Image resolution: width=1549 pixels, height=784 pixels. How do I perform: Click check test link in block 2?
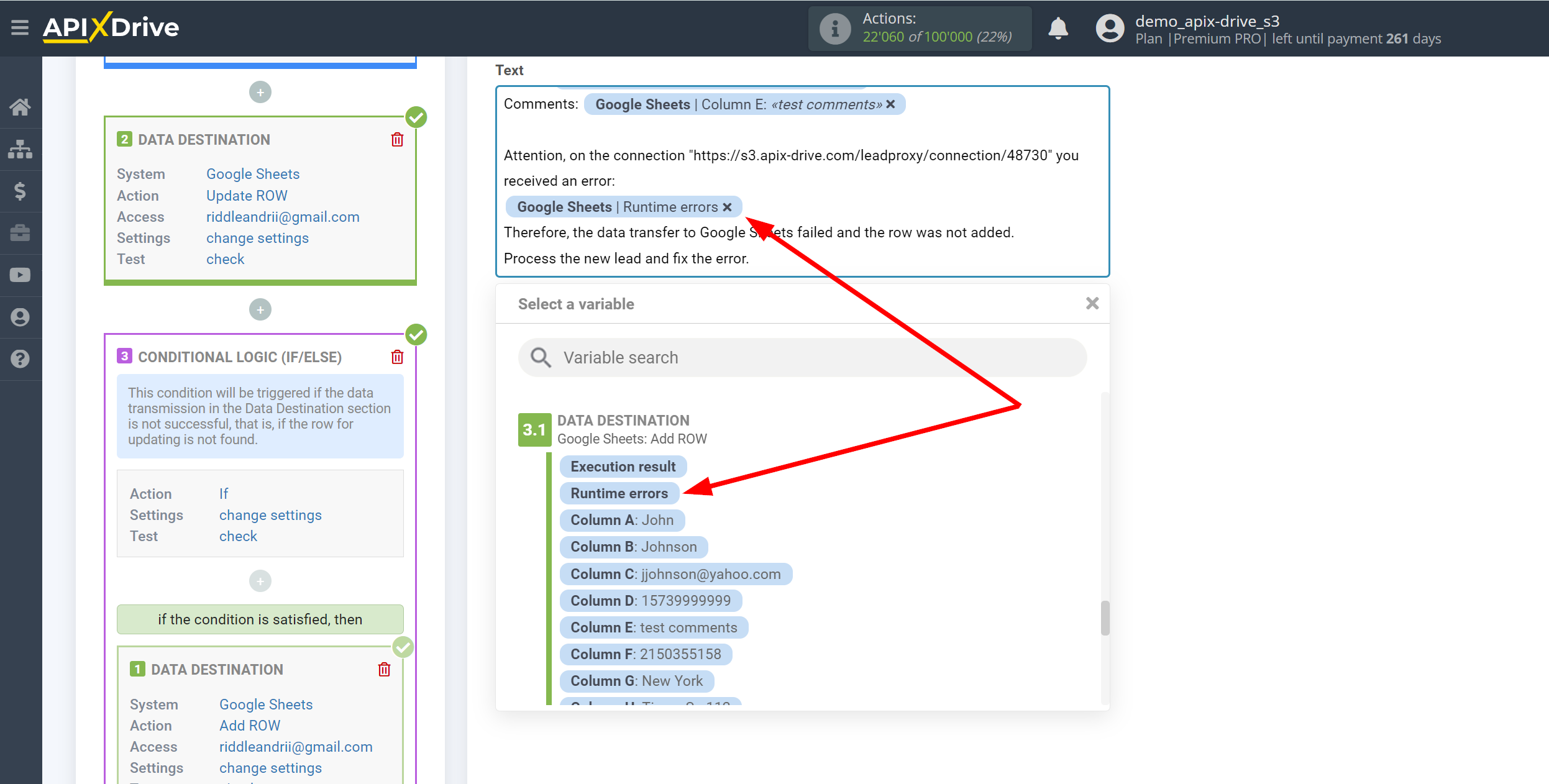click(x=225, y=259)
